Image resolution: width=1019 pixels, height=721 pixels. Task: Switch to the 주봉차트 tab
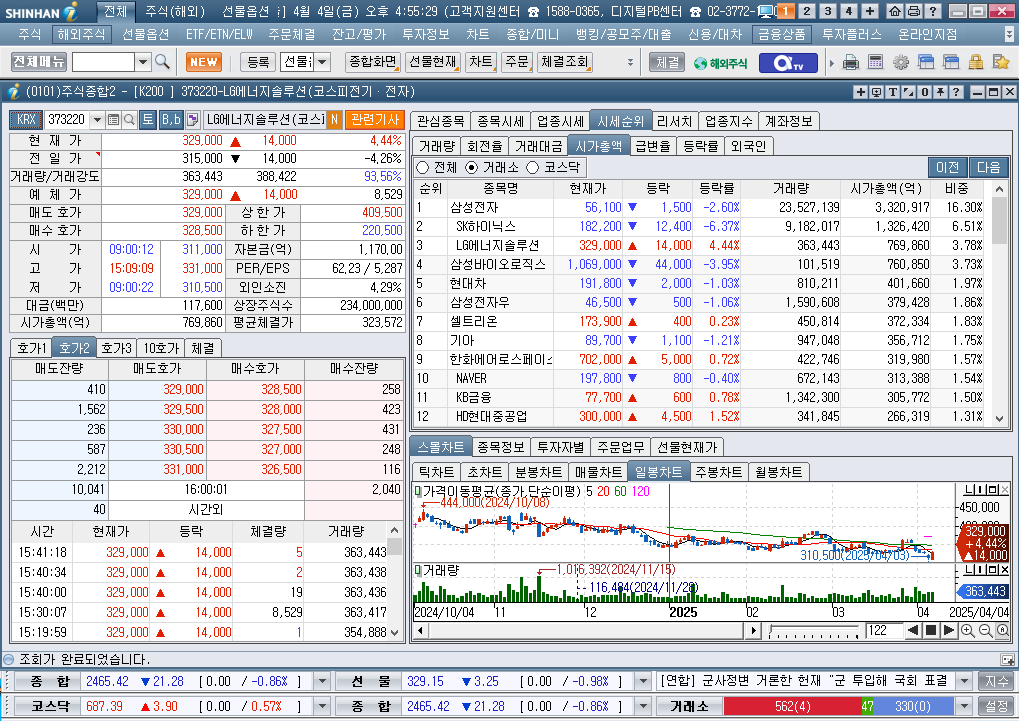718,472
